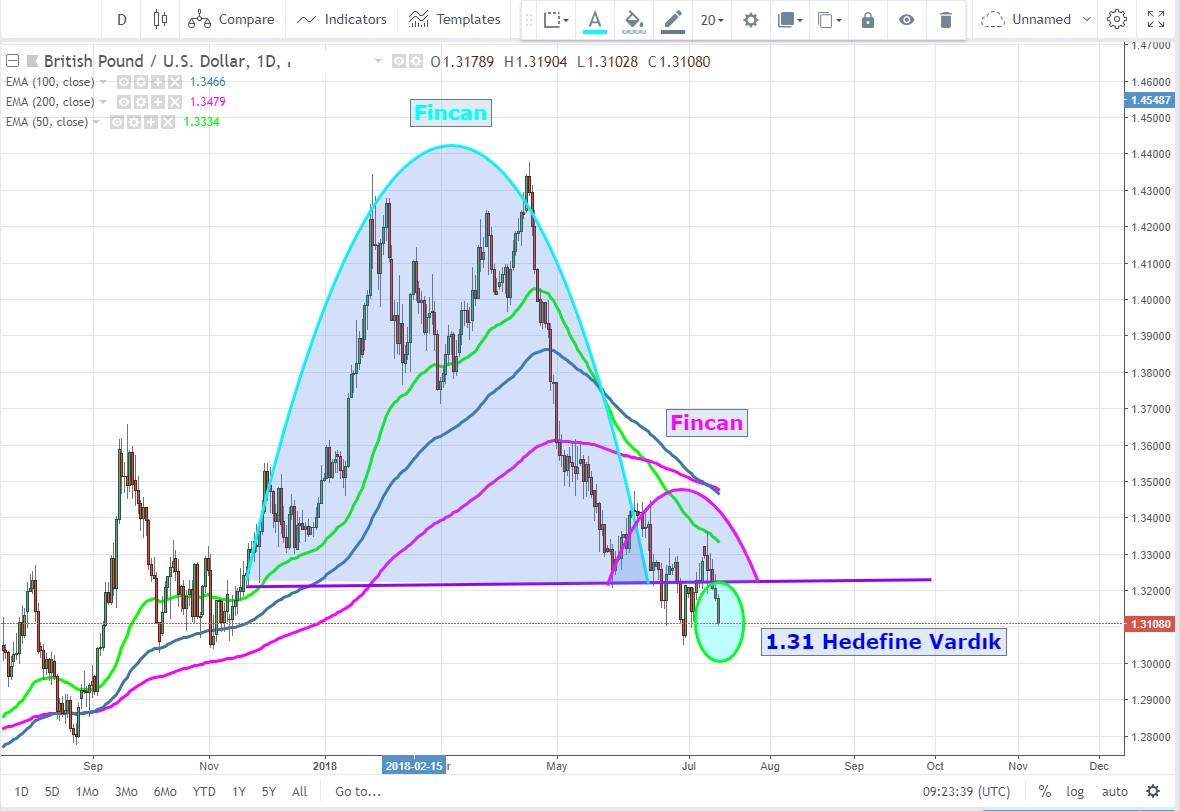
Task: Open the candlestick chart style selector
Action: [160, 19]
